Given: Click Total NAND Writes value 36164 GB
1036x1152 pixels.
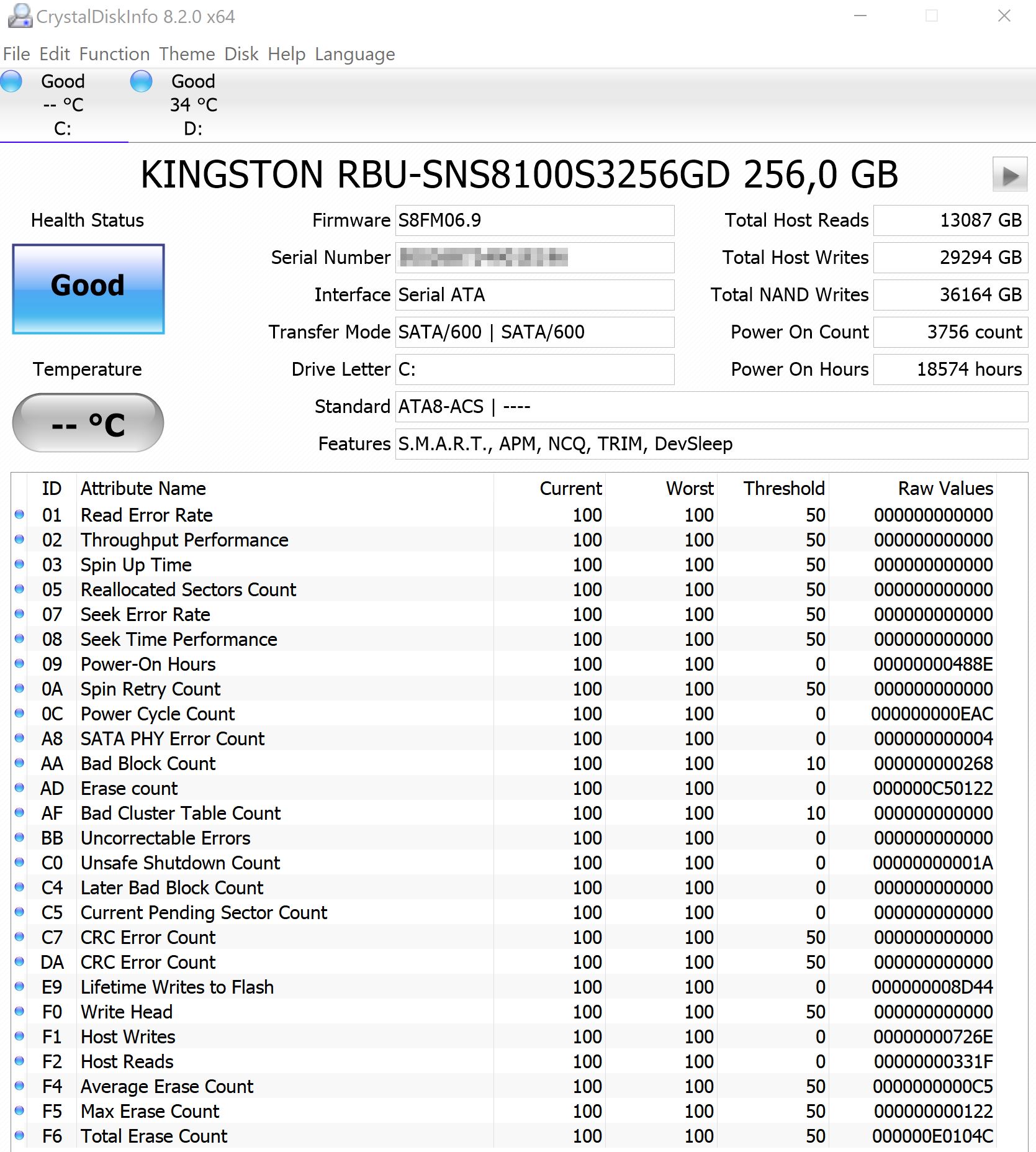Looking at the screenshot, I should [x=950, y=295].
